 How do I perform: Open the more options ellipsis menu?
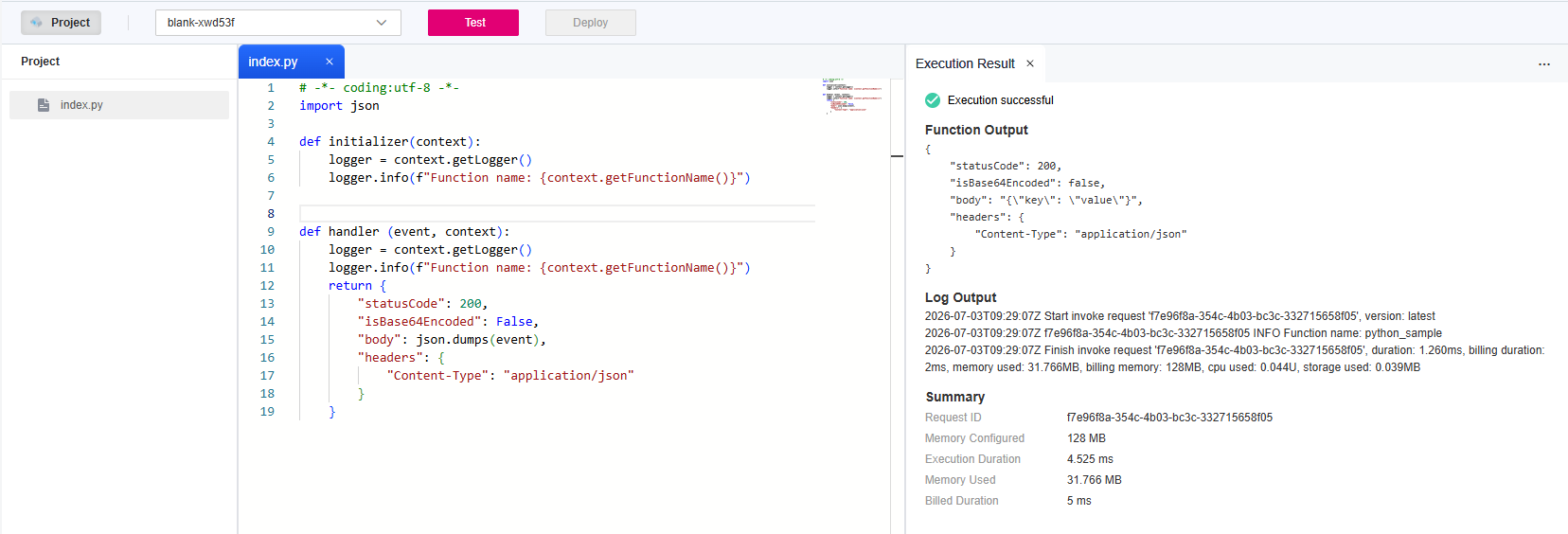point(1544,64)
